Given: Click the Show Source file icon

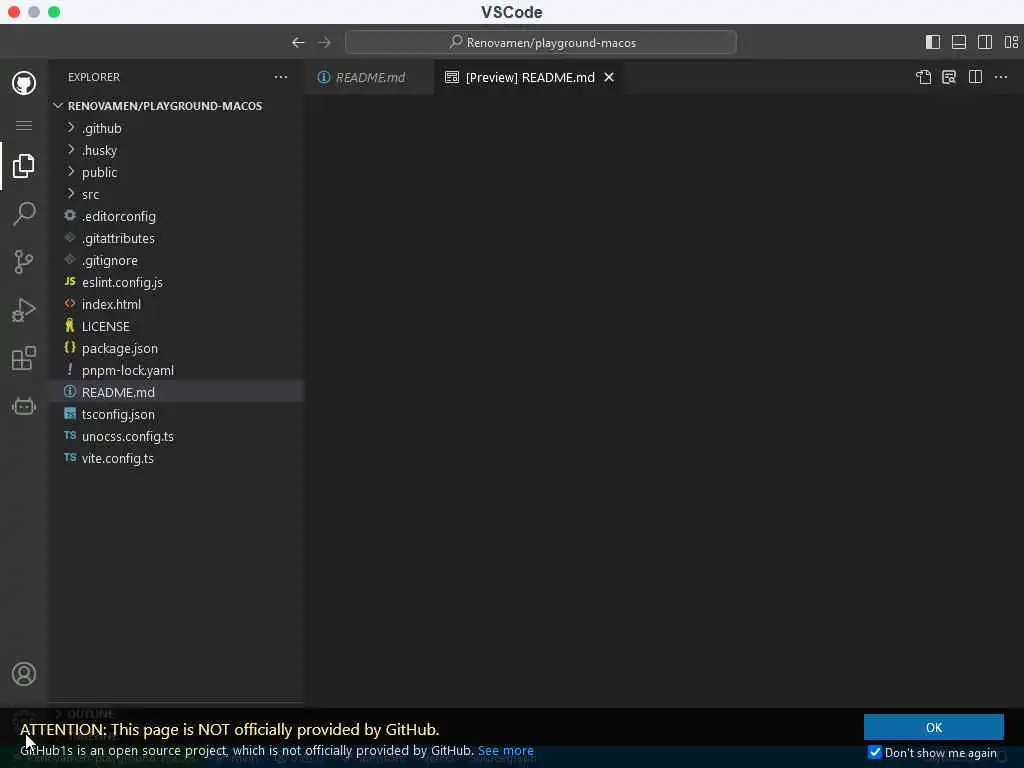Looking at the screenshot, I should tap(923, 77).
